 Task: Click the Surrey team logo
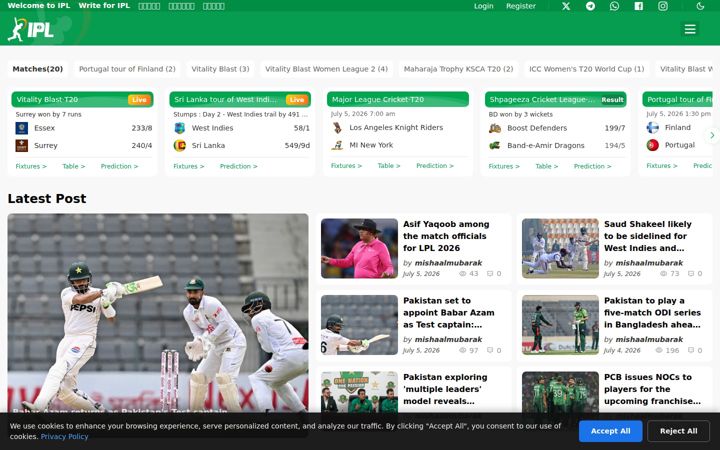(x=22, y=146)
